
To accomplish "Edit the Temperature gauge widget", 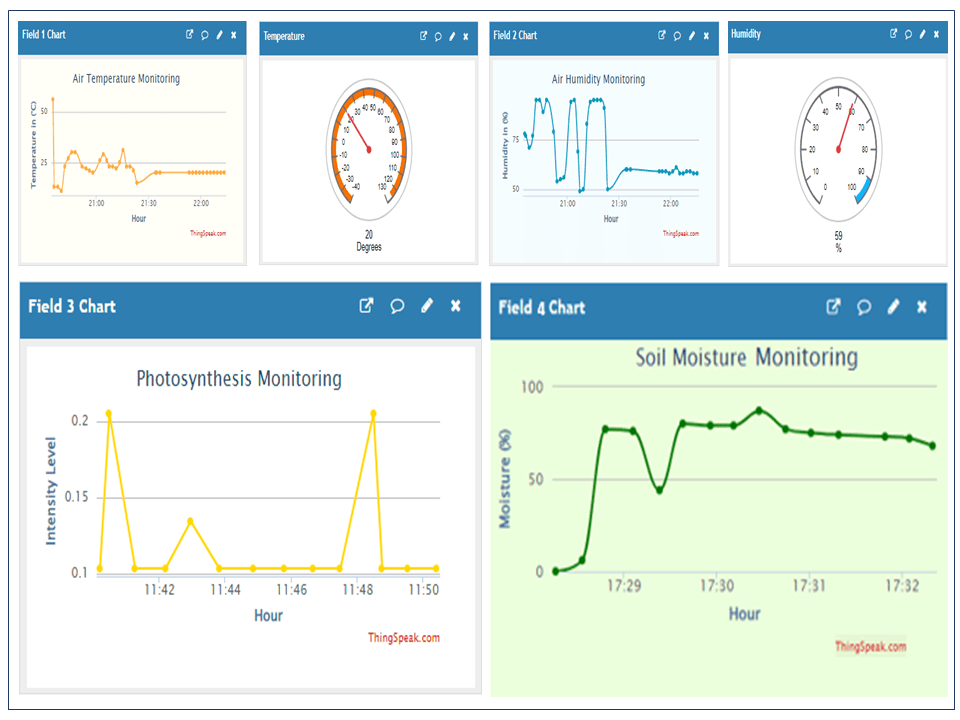I will [452, 37].
